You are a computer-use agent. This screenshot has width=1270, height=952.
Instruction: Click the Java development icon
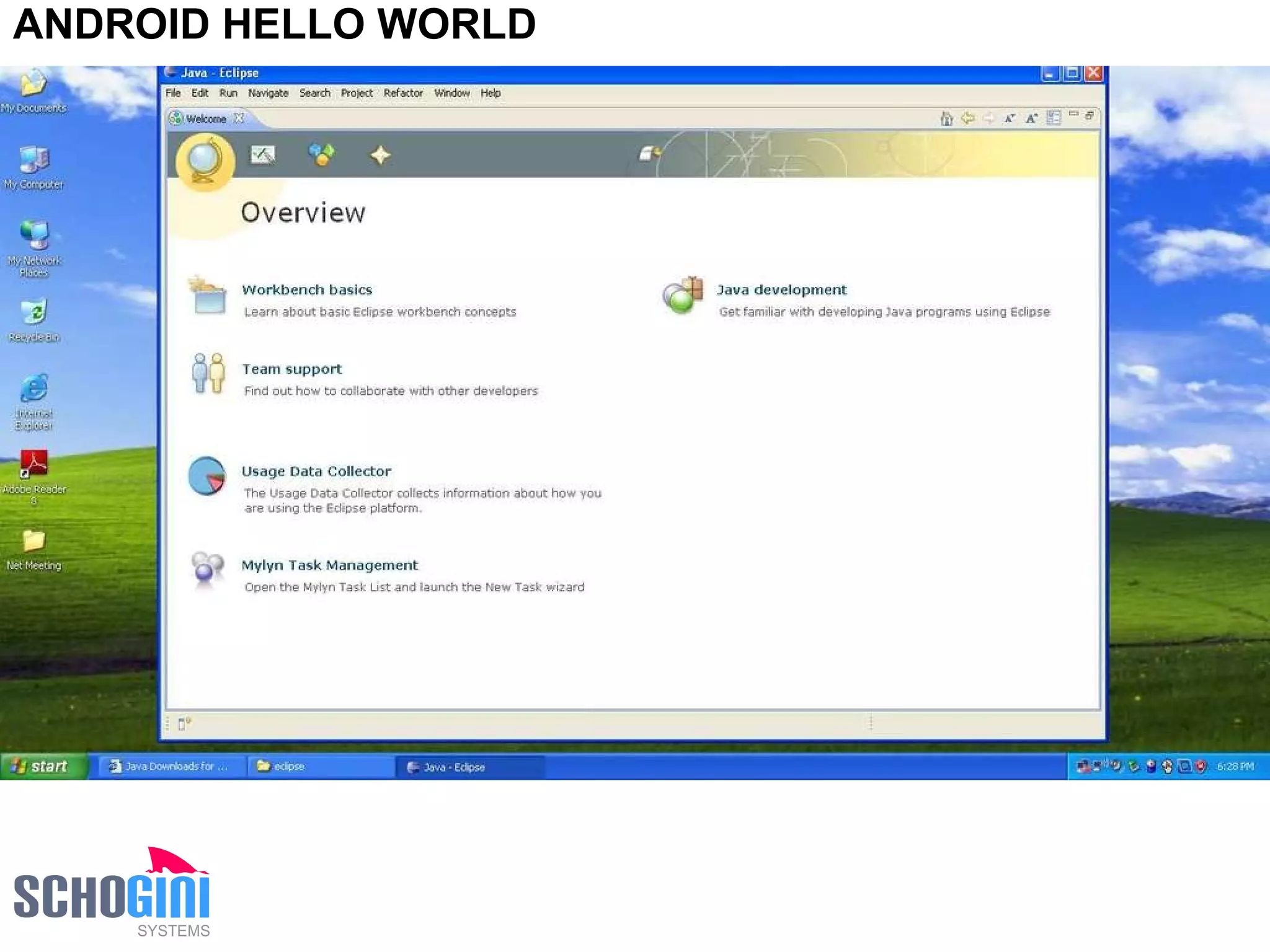683,295
